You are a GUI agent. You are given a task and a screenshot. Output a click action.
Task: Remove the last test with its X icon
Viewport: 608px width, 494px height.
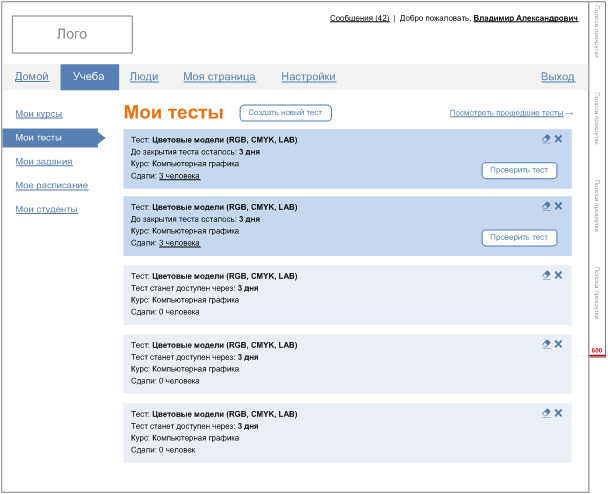[558, 413]
